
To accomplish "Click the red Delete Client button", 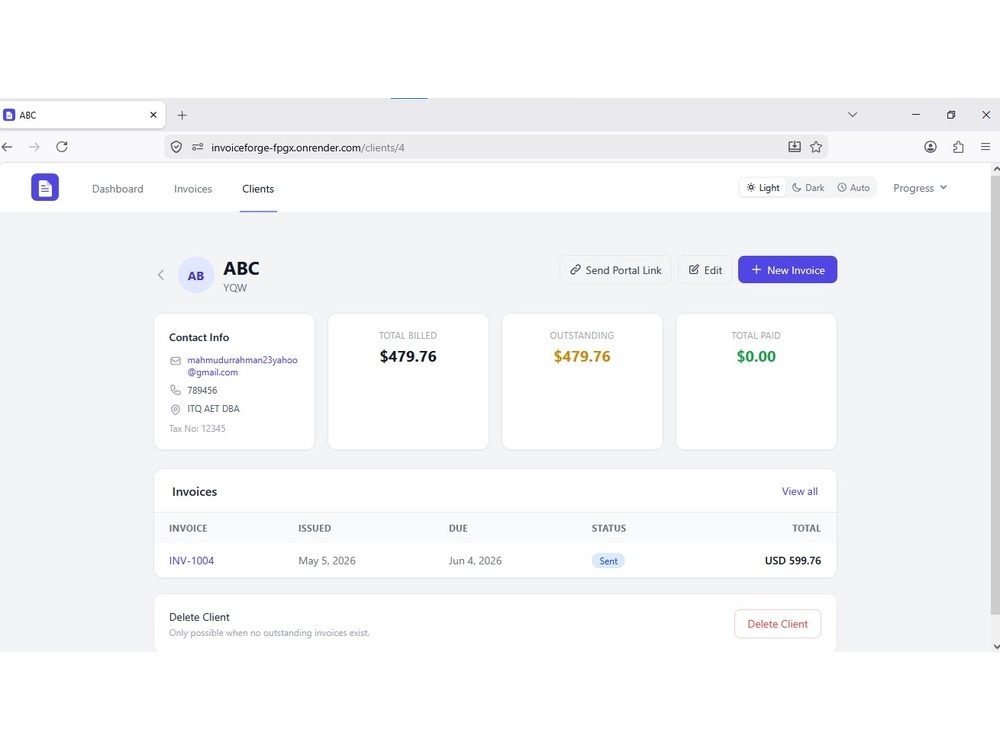I will 777,624.
